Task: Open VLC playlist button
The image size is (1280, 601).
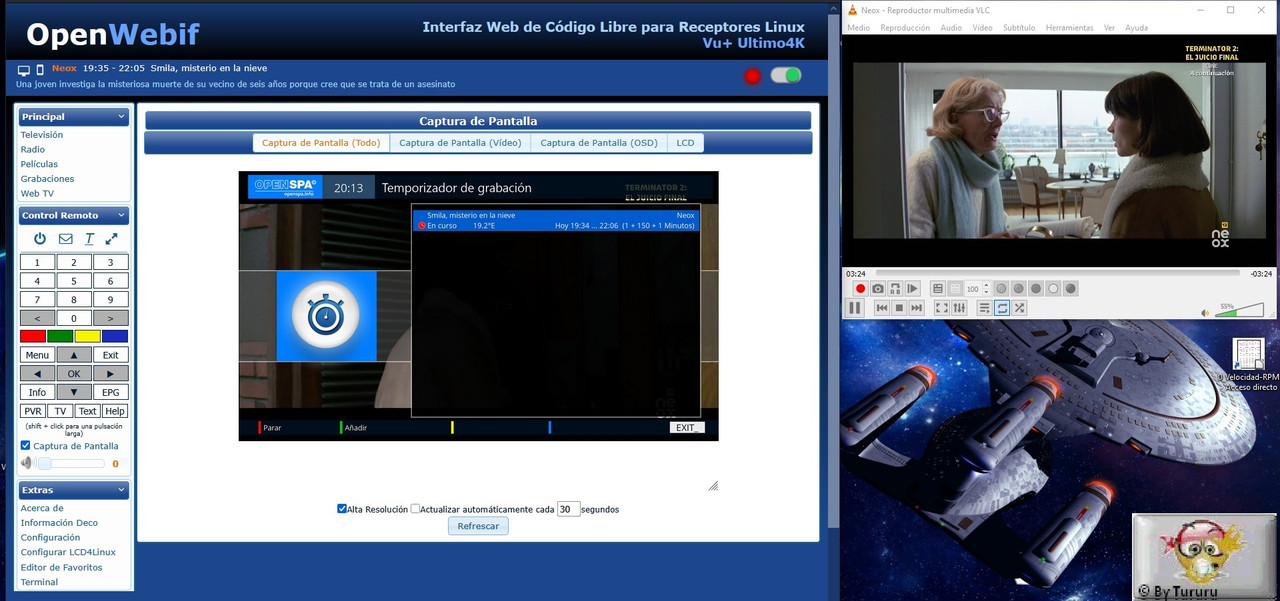Action: point(985,308)
